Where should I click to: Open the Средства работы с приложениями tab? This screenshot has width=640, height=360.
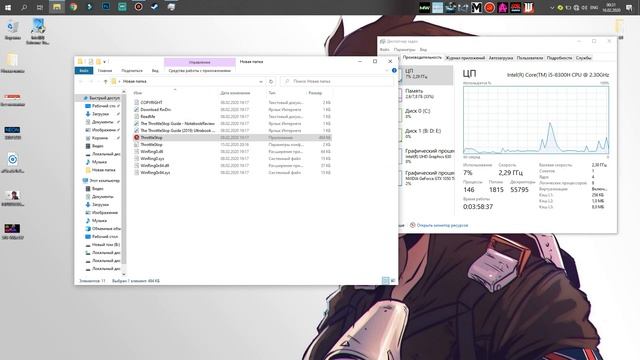tap(200, 71)
